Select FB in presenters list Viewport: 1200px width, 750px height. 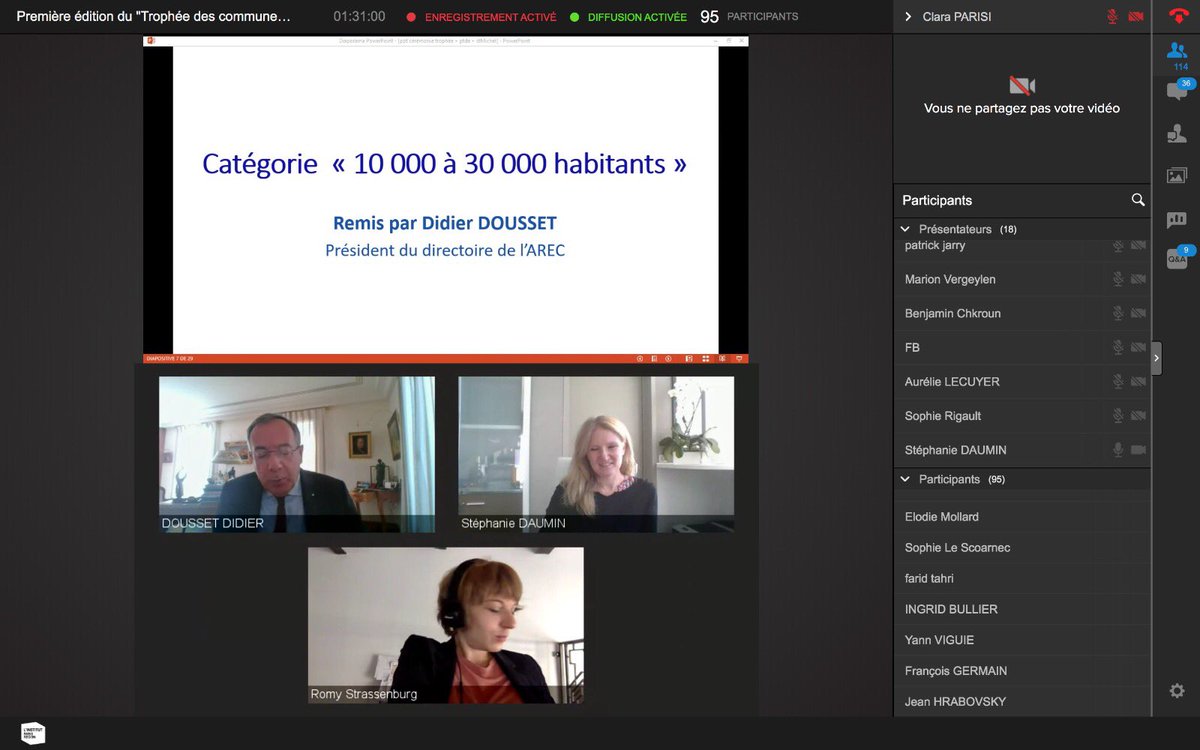pyautogui.click(x=1022, y=347)
